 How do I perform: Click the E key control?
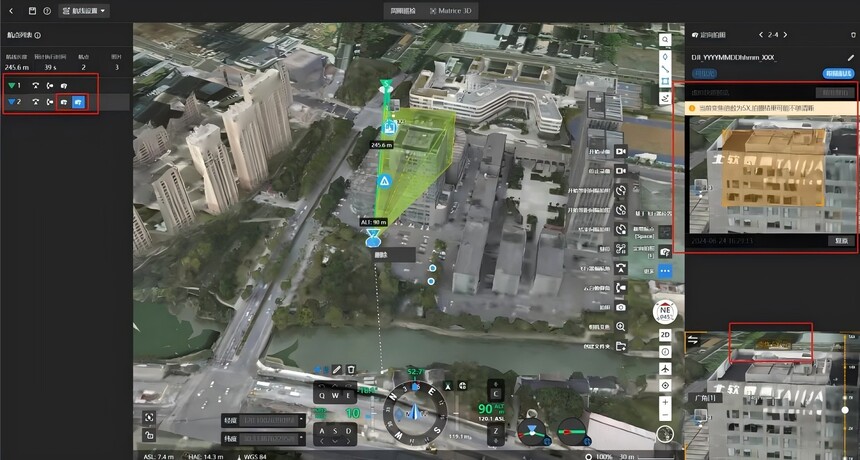pos(349,395)
